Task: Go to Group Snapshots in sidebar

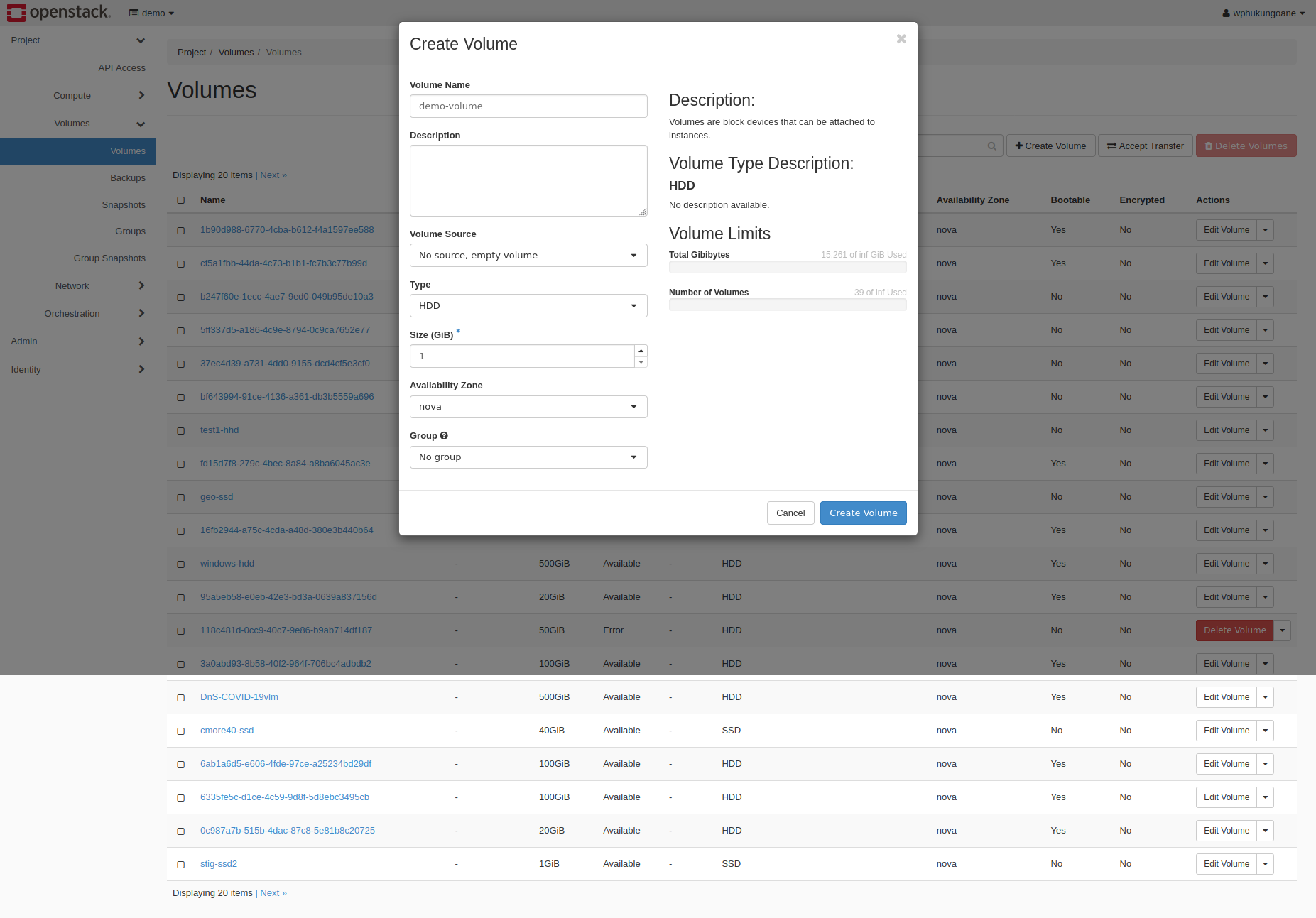Action: pos(109,258)
